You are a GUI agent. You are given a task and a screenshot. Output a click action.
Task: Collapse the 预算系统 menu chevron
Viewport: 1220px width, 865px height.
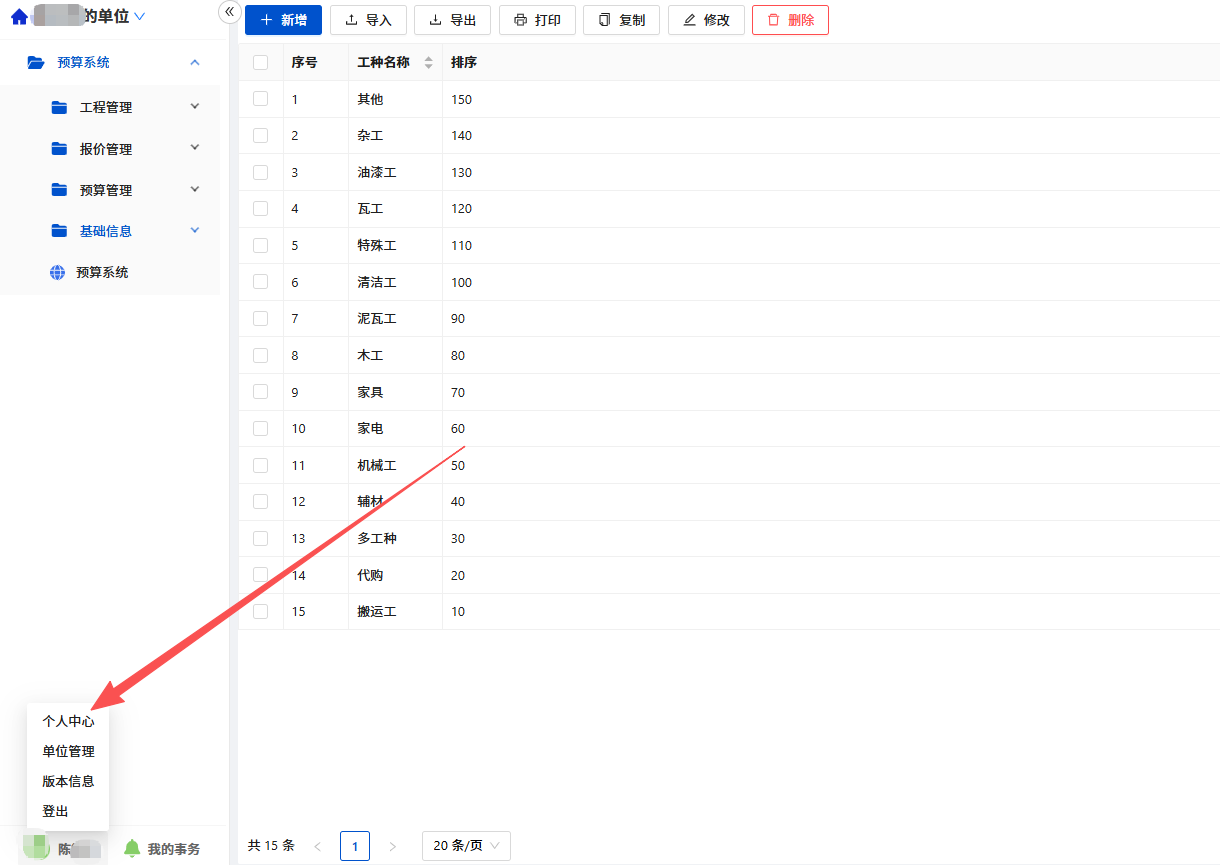[x=195, y=62]
